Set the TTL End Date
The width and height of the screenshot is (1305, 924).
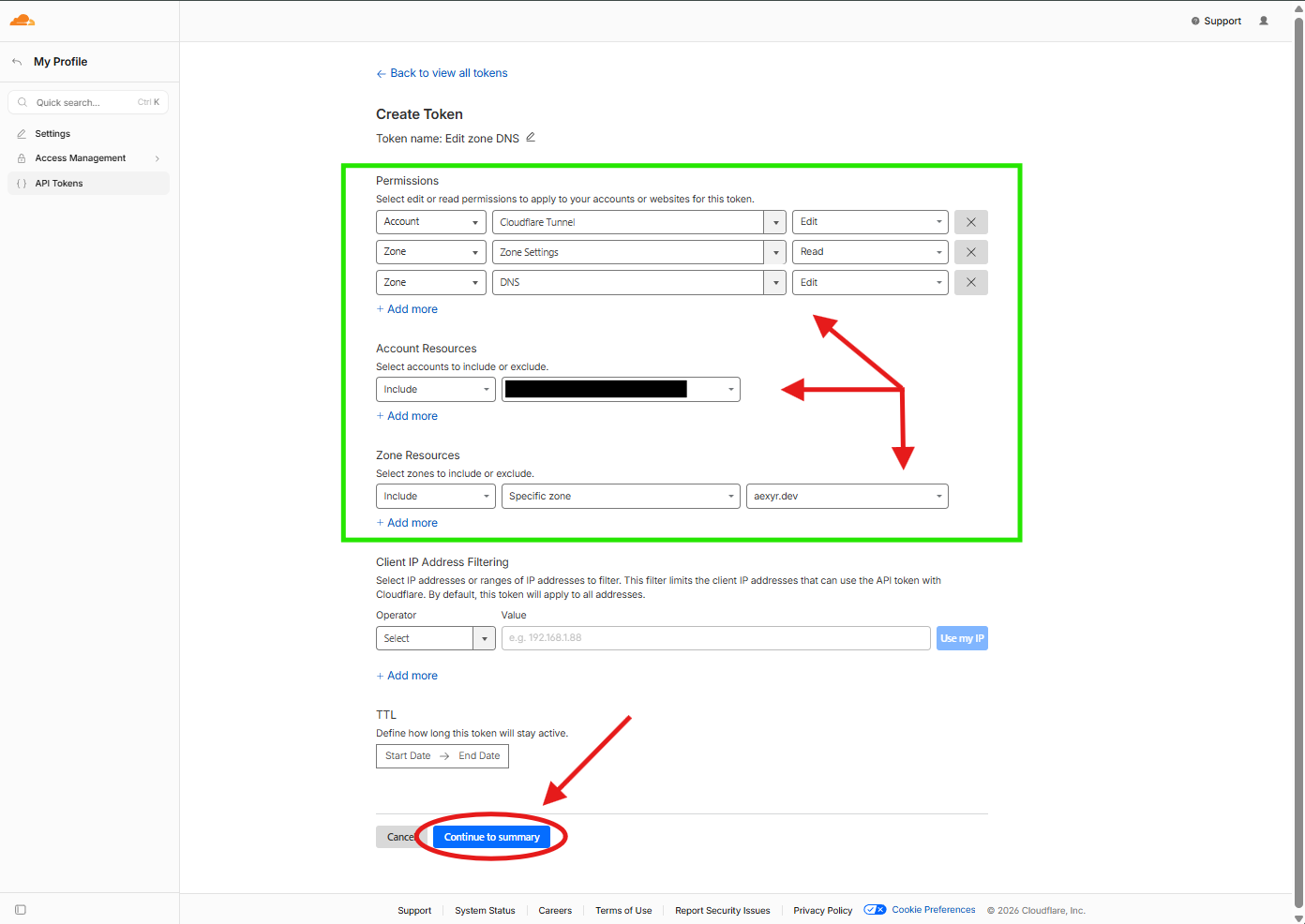pyautogui.click(x=479, y=756)
